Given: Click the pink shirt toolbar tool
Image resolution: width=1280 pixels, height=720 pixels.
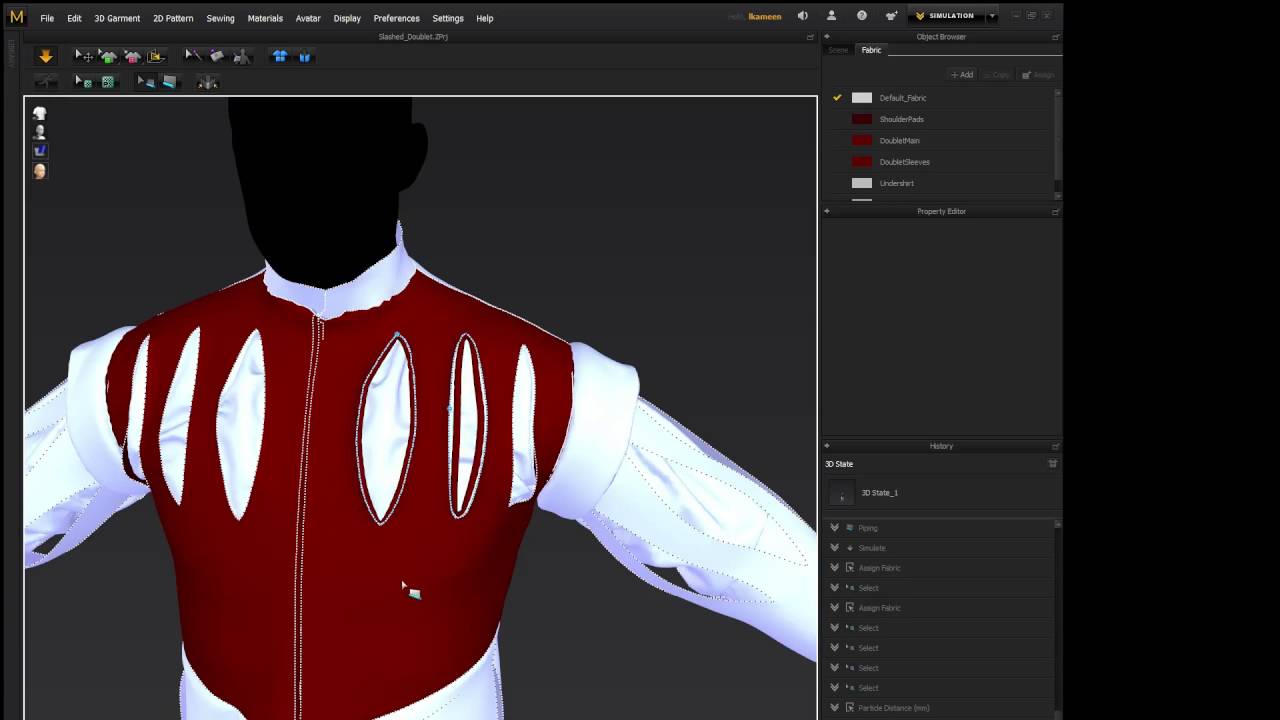Looking at the screenshot, I should click(x=132, y=56).
